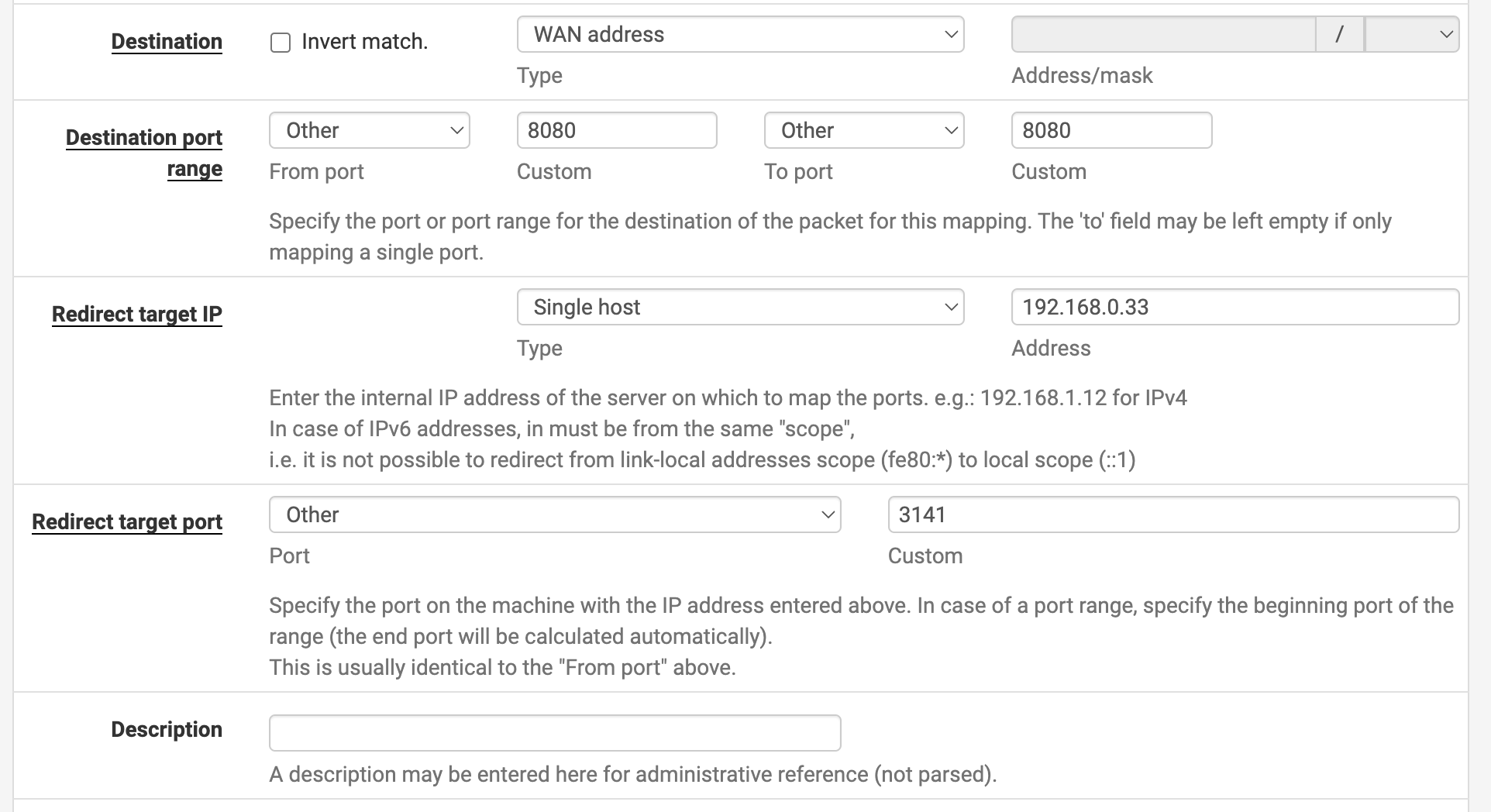This screenshot has height=812, width=1491.
Task: Click the empty Description text field
Action: pyautogui.click(x=554, y=731)
